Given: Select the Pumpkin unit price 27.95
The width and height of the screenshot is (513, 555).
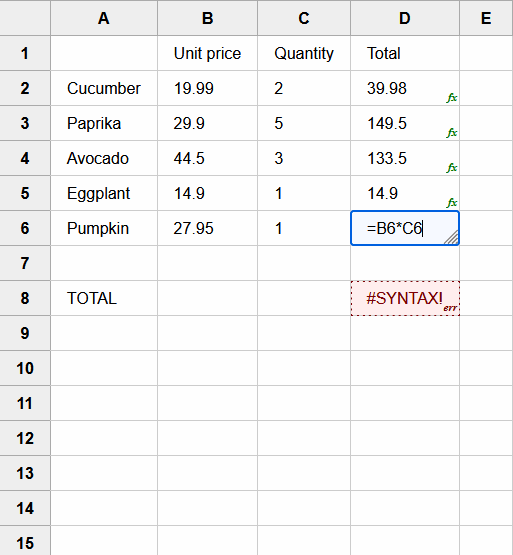Looking at the screenshot, I should tap(207, 228).
